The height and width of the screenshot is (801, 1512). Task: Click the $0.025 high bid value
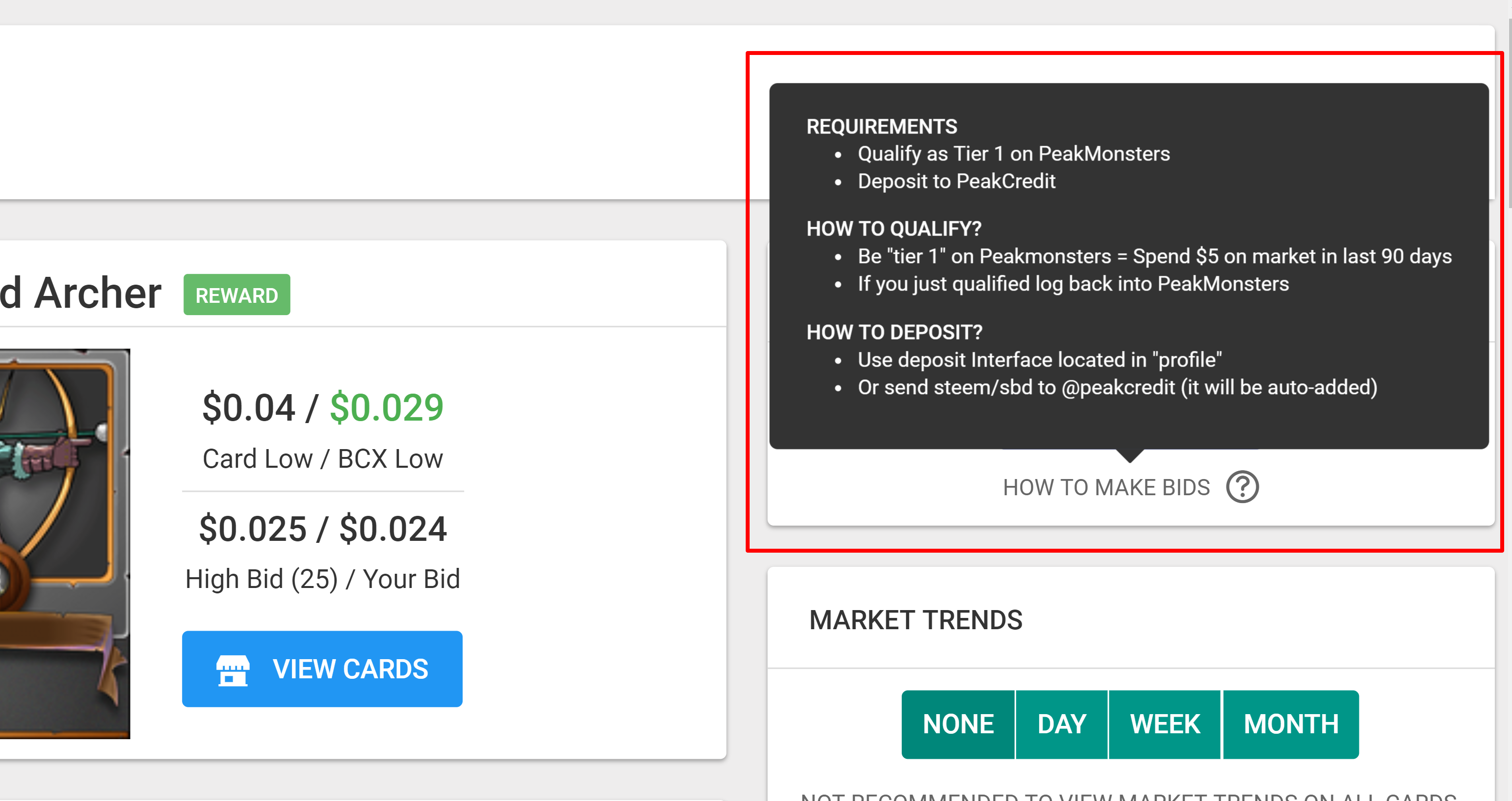[252, 529]
